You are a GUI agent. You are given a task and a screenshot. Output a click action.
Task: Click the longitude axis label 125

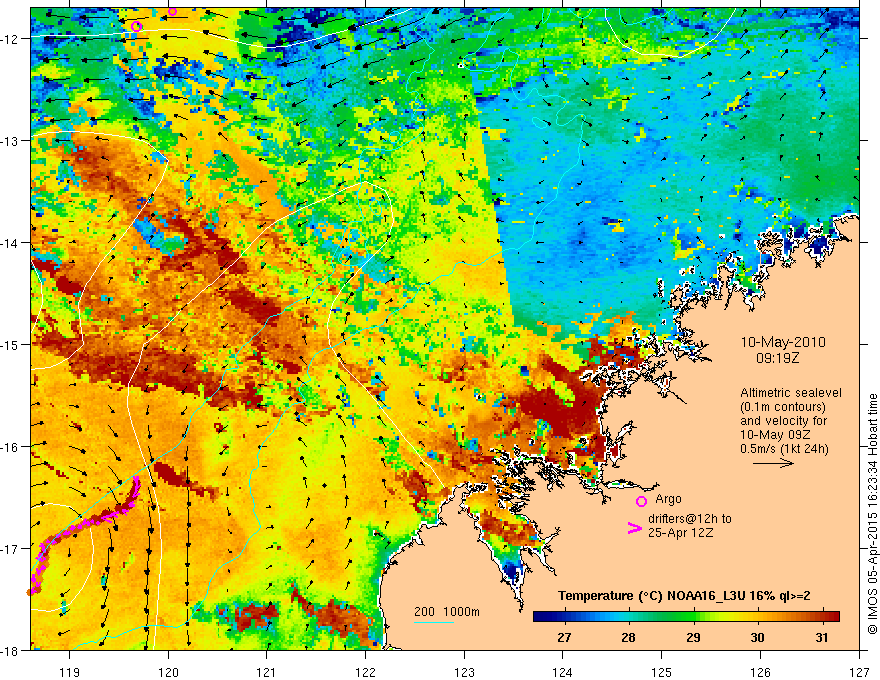coord(662,672)
